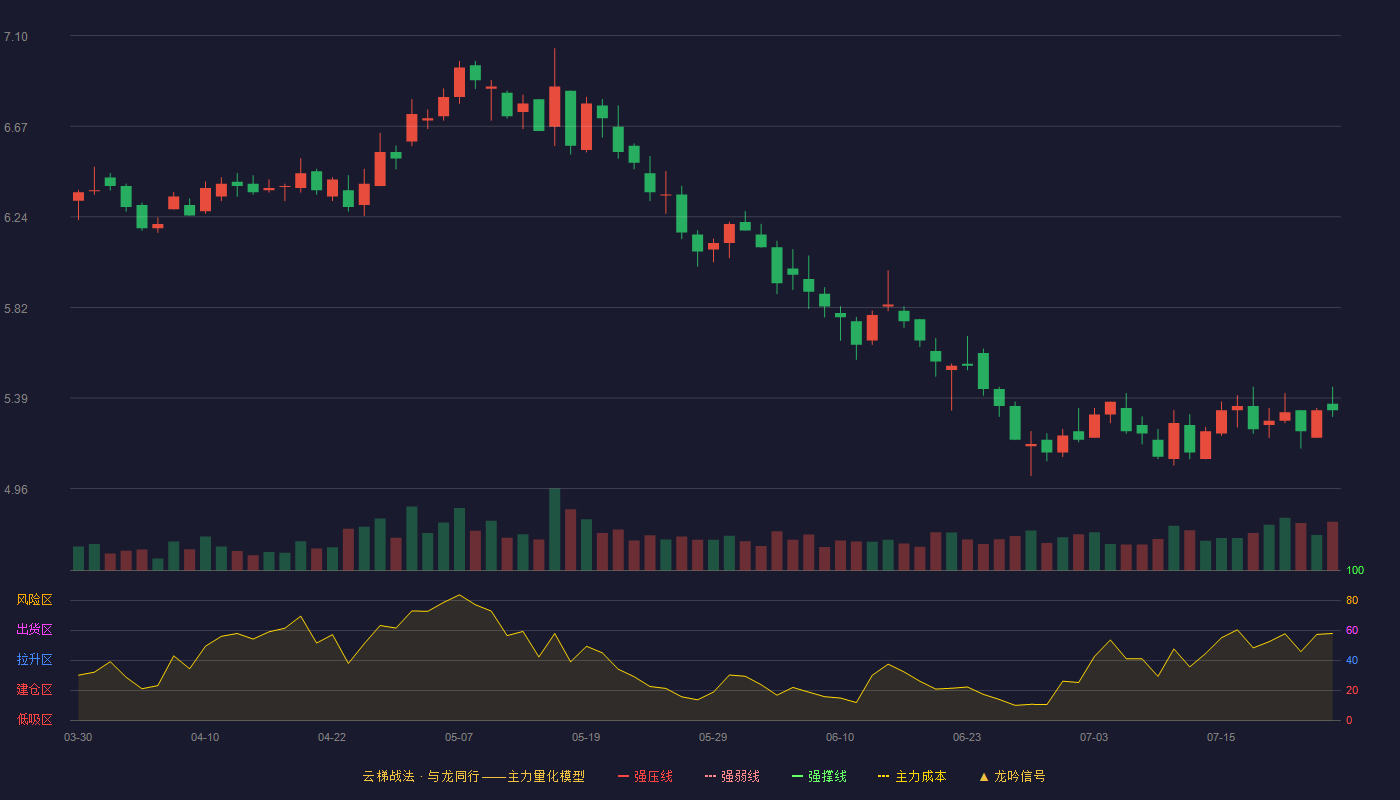Toggle the 强压线 legend series
The width and height of the screenshot is (1400, 800).
tap(645, 776)
